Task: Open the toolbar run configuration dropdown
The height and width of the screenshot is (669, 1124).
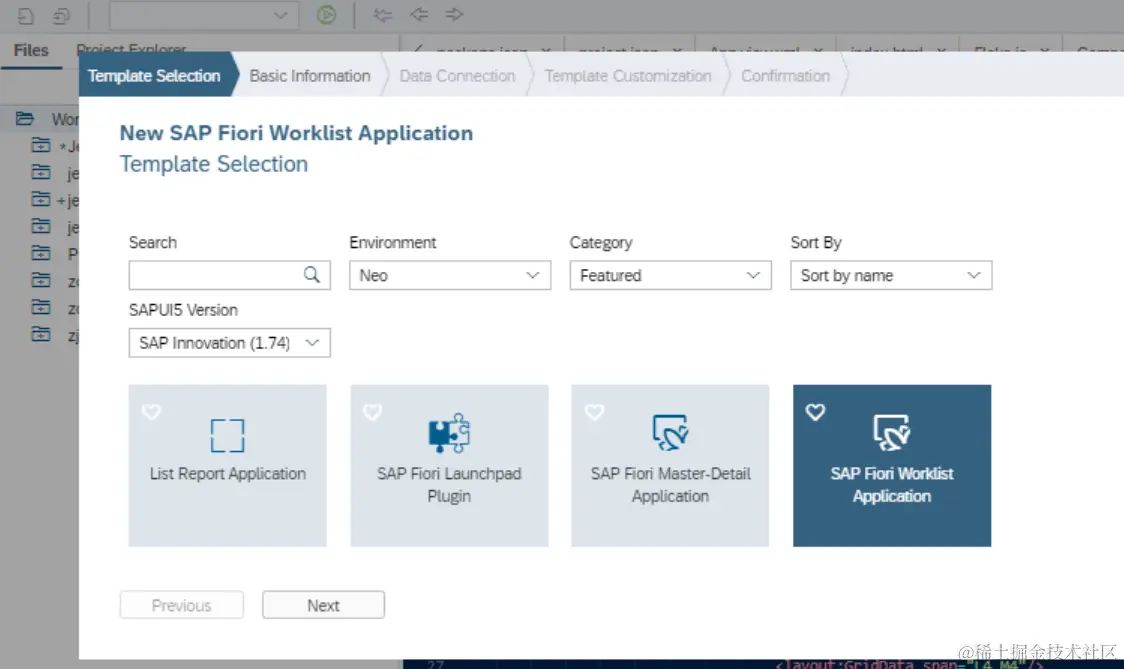Action: click(x=204, y=15)
